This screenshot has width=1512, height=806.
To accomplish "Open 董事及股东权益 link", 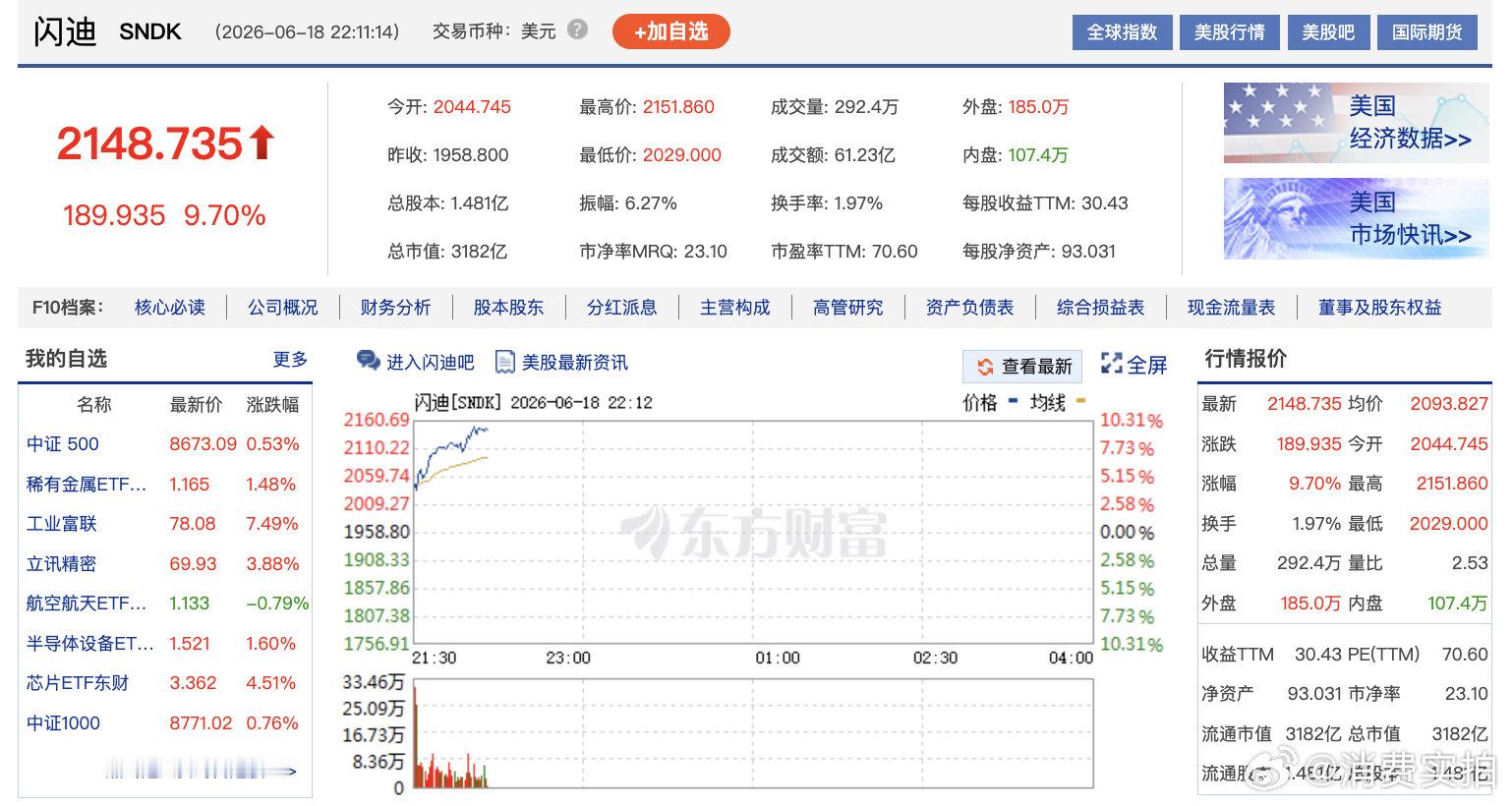I will coord(1379,308).
